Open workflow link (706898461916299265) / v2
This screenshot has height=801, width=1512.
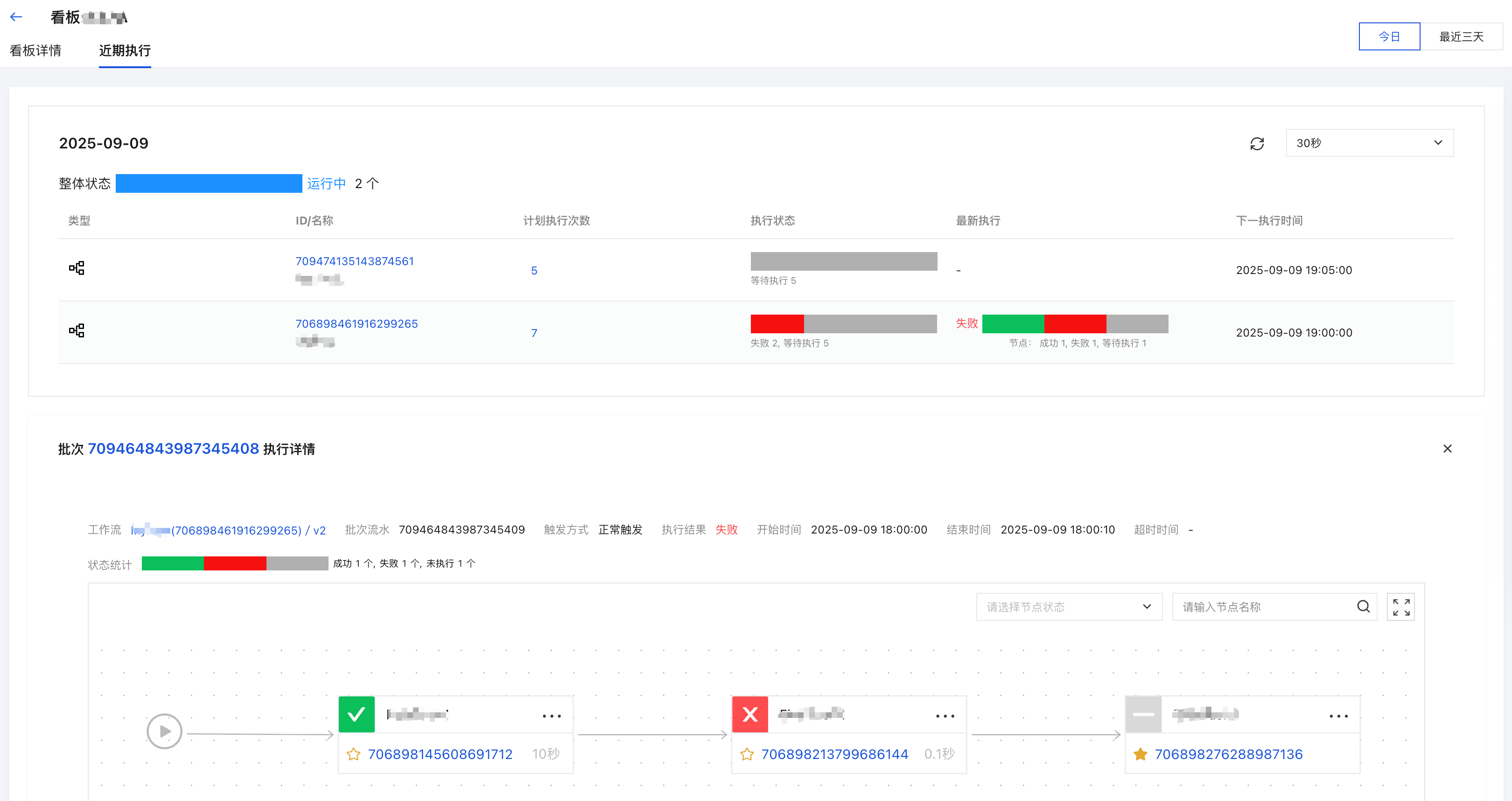pos(228,530)
